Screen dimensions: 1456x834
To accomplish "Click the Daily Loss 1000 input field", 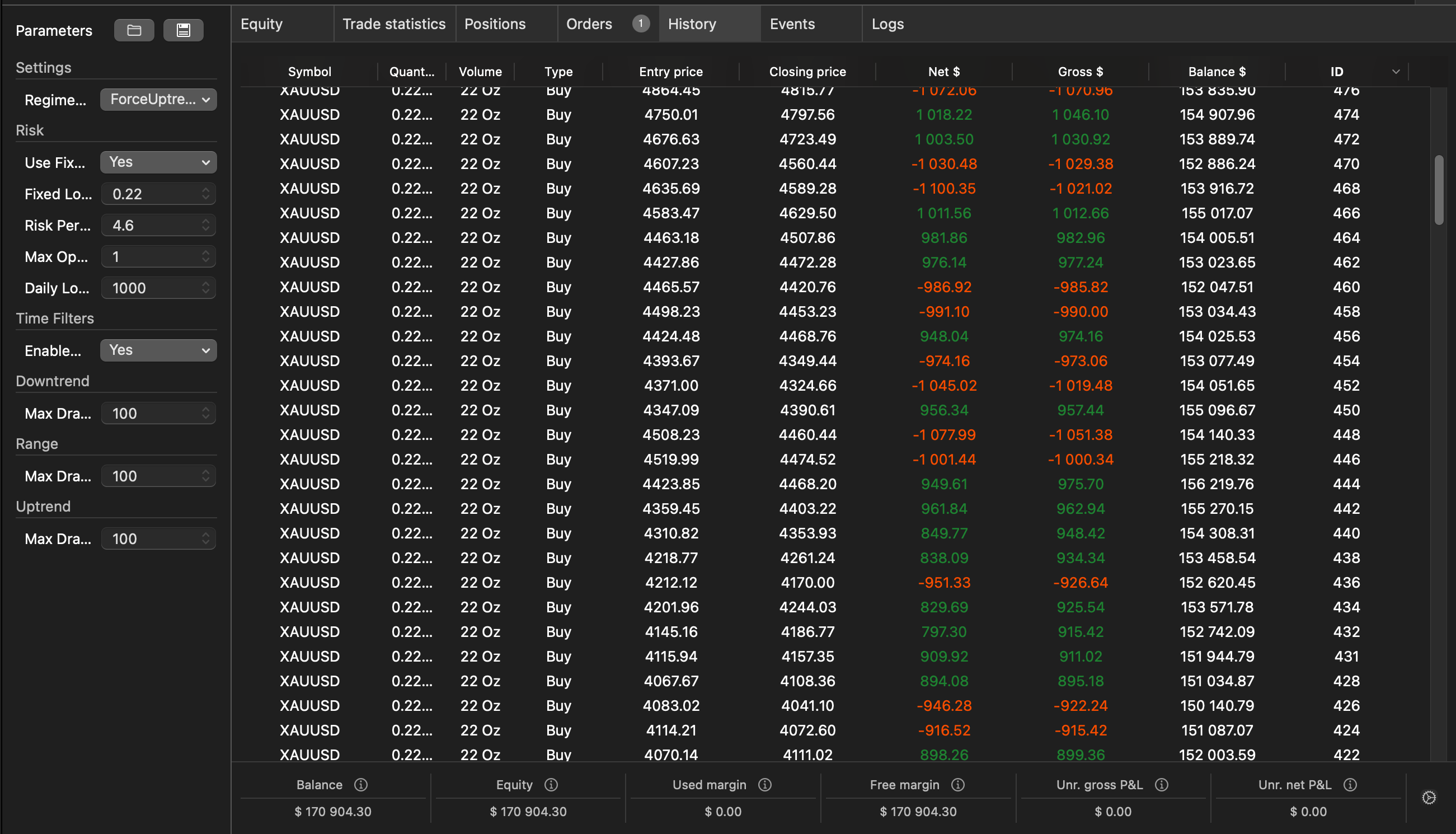I will pos(152,288).
